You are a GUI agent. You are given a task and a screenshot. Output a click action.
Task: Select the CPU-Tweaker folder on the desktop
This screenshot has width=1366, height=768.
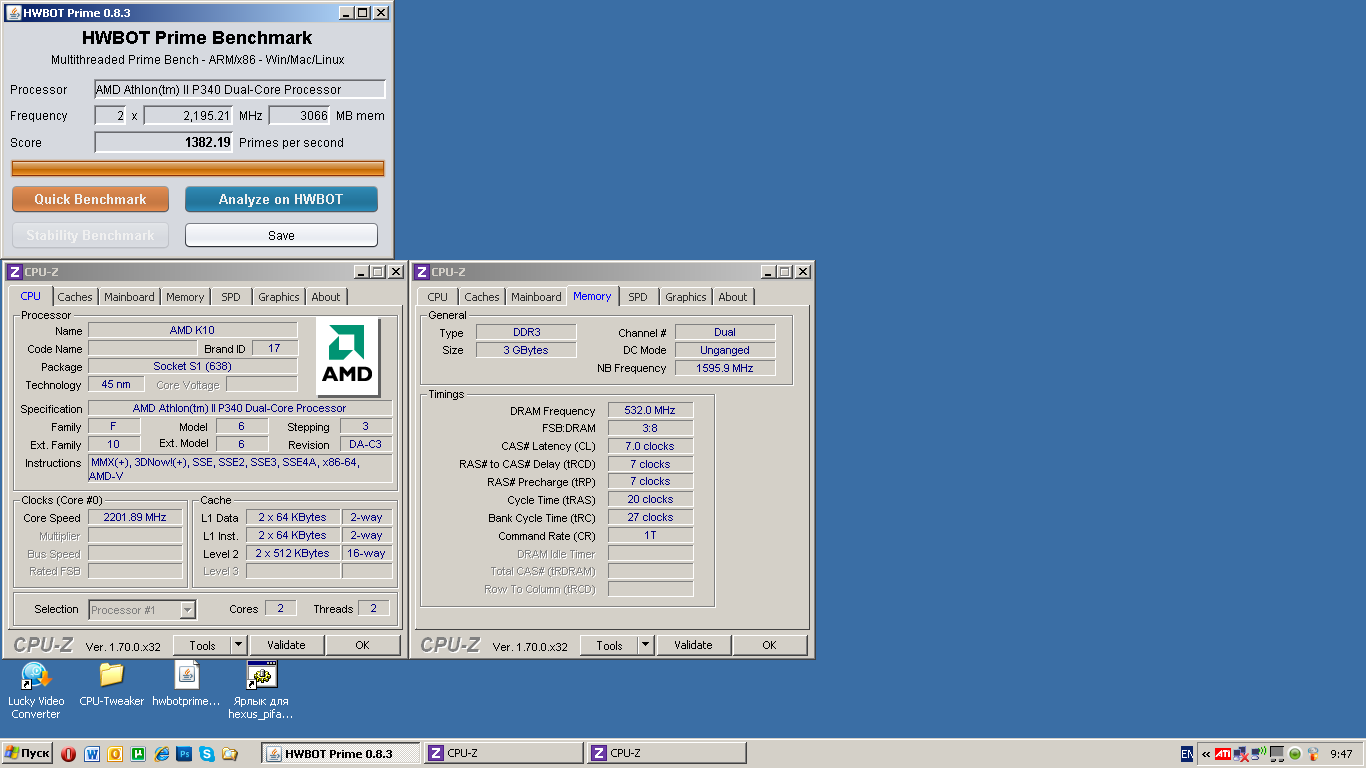pos(111,684)
